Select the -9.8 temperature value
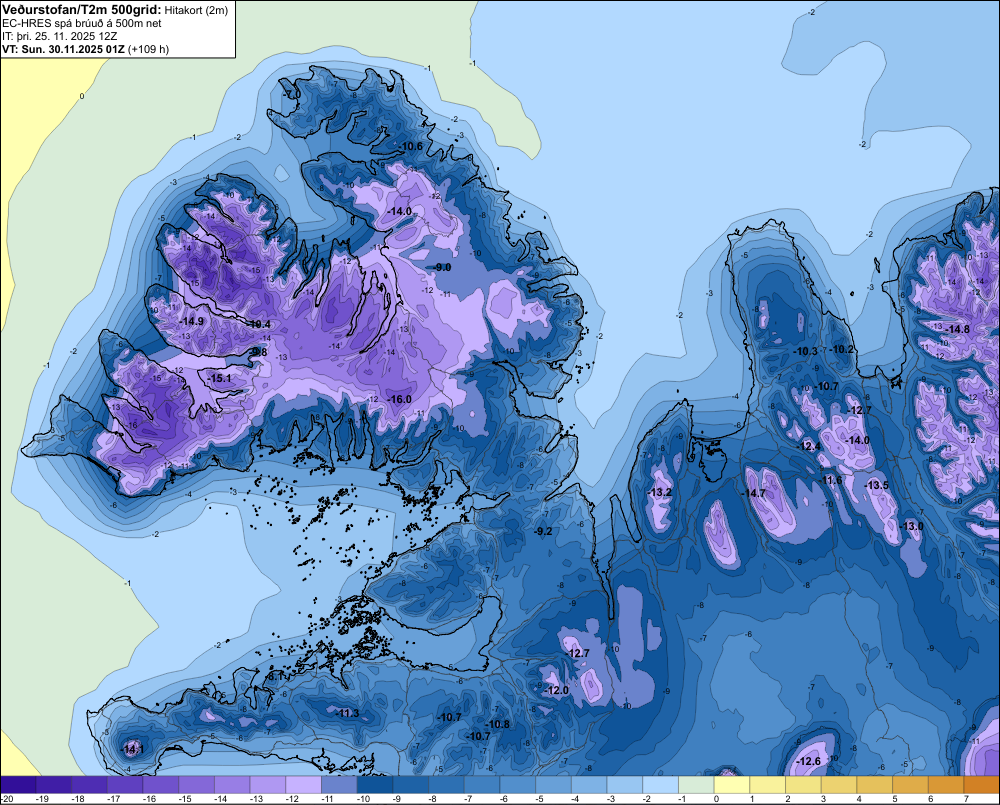 pyautogui.click(x=258, y=352)
